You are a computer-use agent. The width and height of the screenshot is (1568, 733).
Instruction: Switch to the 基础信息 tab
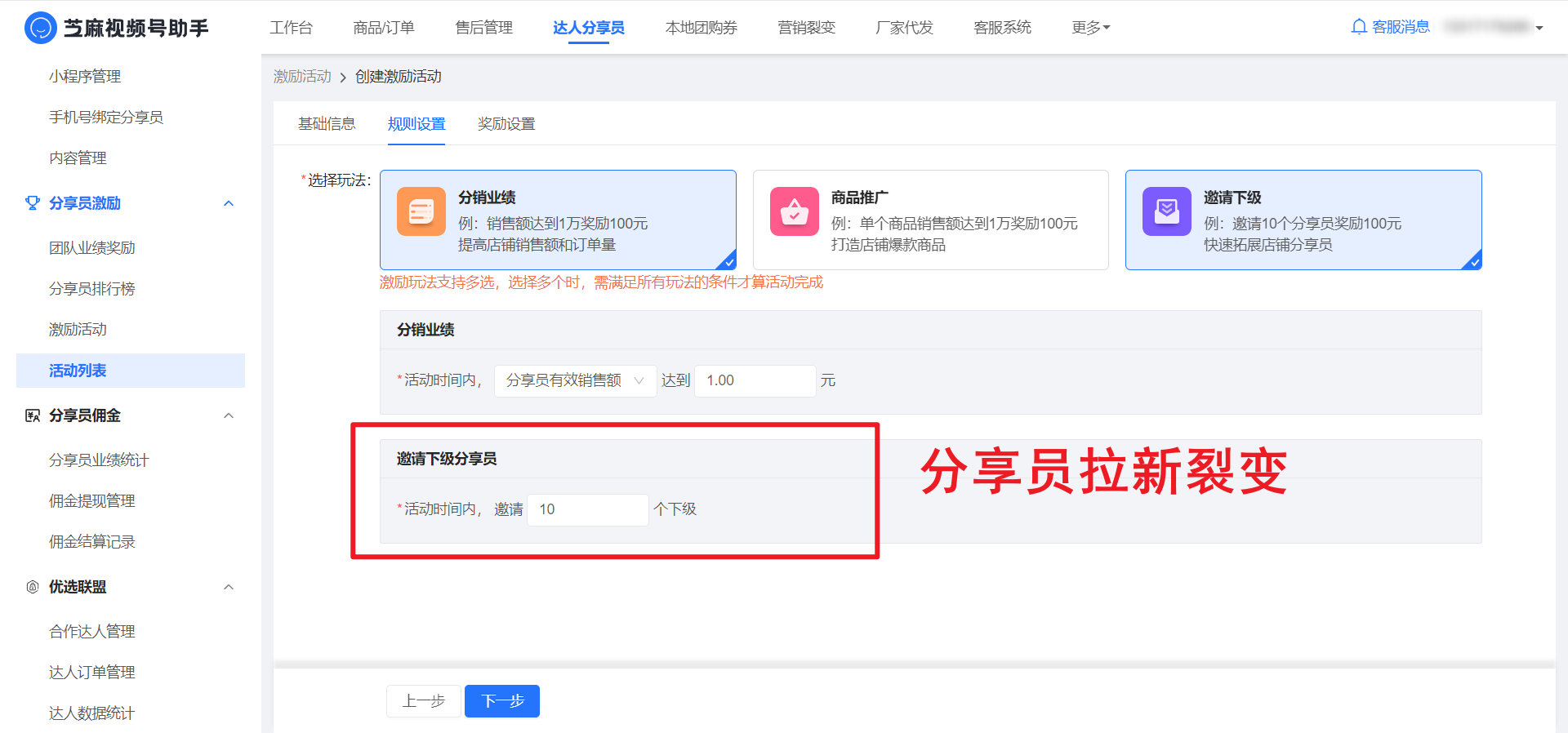point(327,124)
